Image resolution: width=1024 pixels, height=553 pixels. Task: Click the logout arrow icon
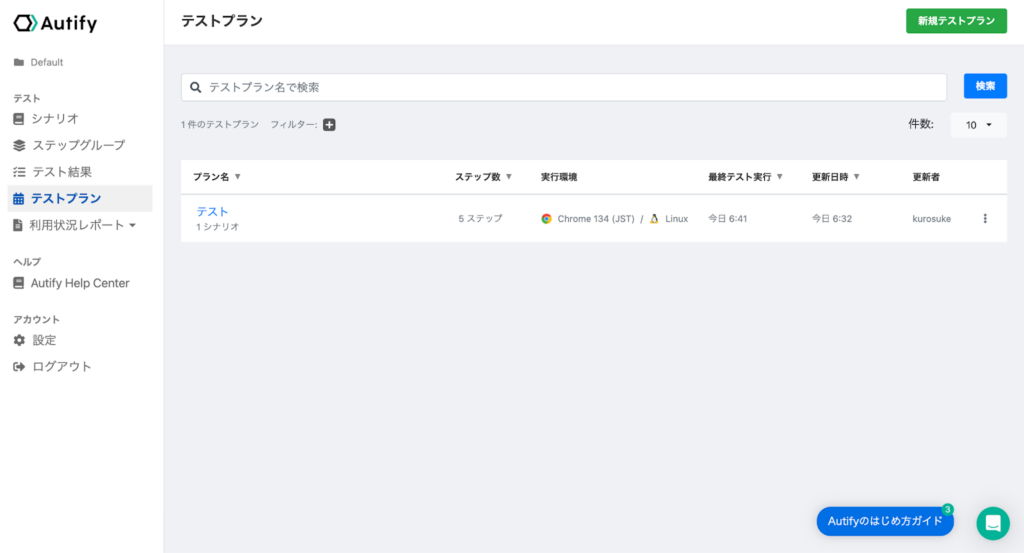(19, 367)
